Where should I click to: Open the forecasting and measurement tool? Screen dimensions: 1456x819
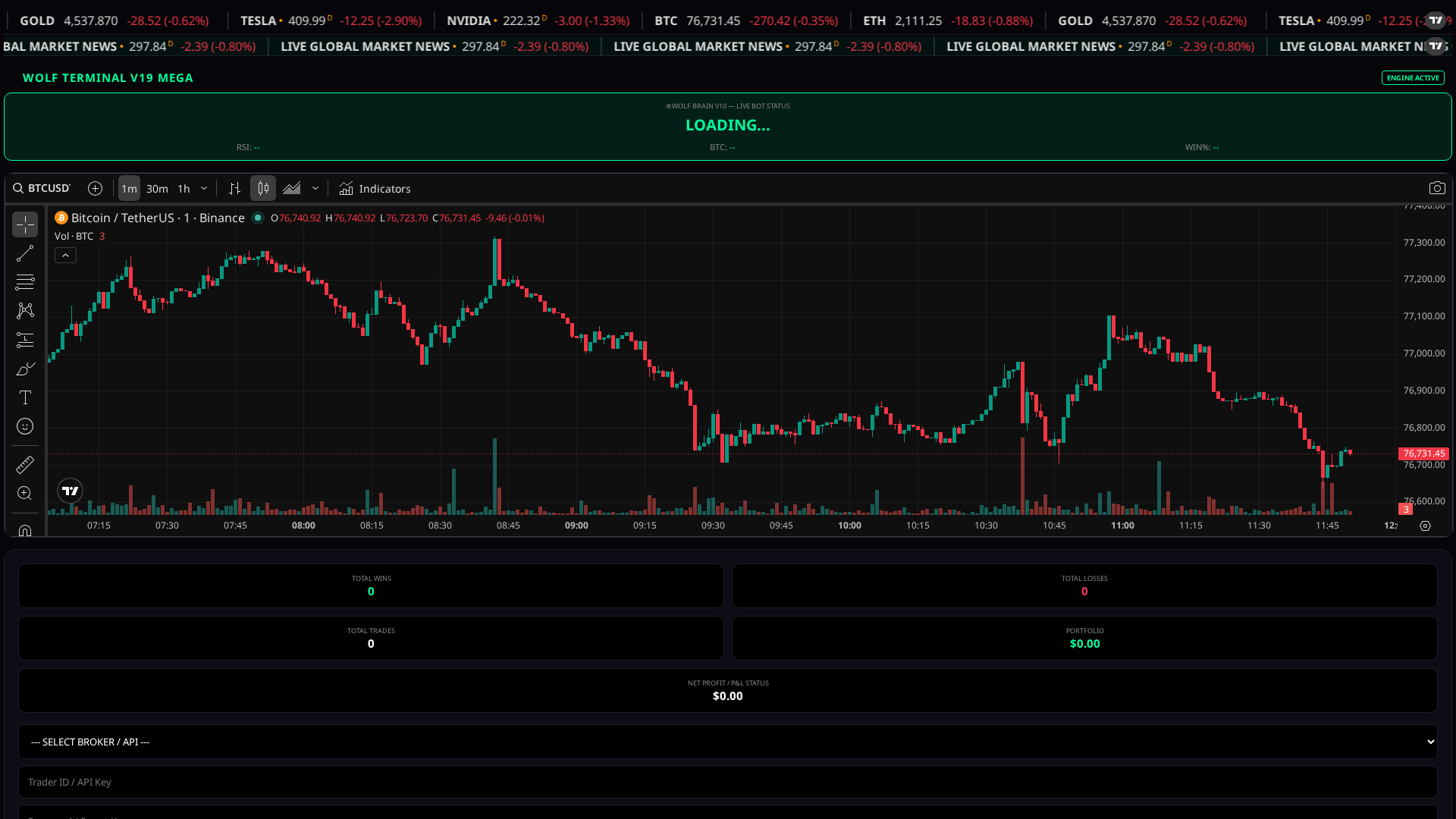pyautogui.click(x=25, y=340)
